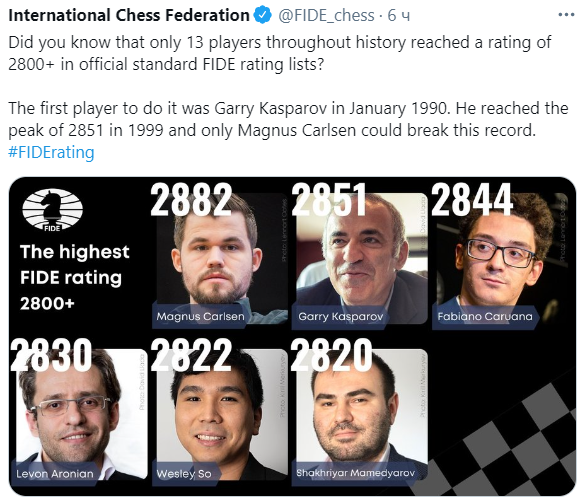The width and height of the screenshot is (578, 498).
Task: Click the #FIDErating hashtag
Action: 51,152
